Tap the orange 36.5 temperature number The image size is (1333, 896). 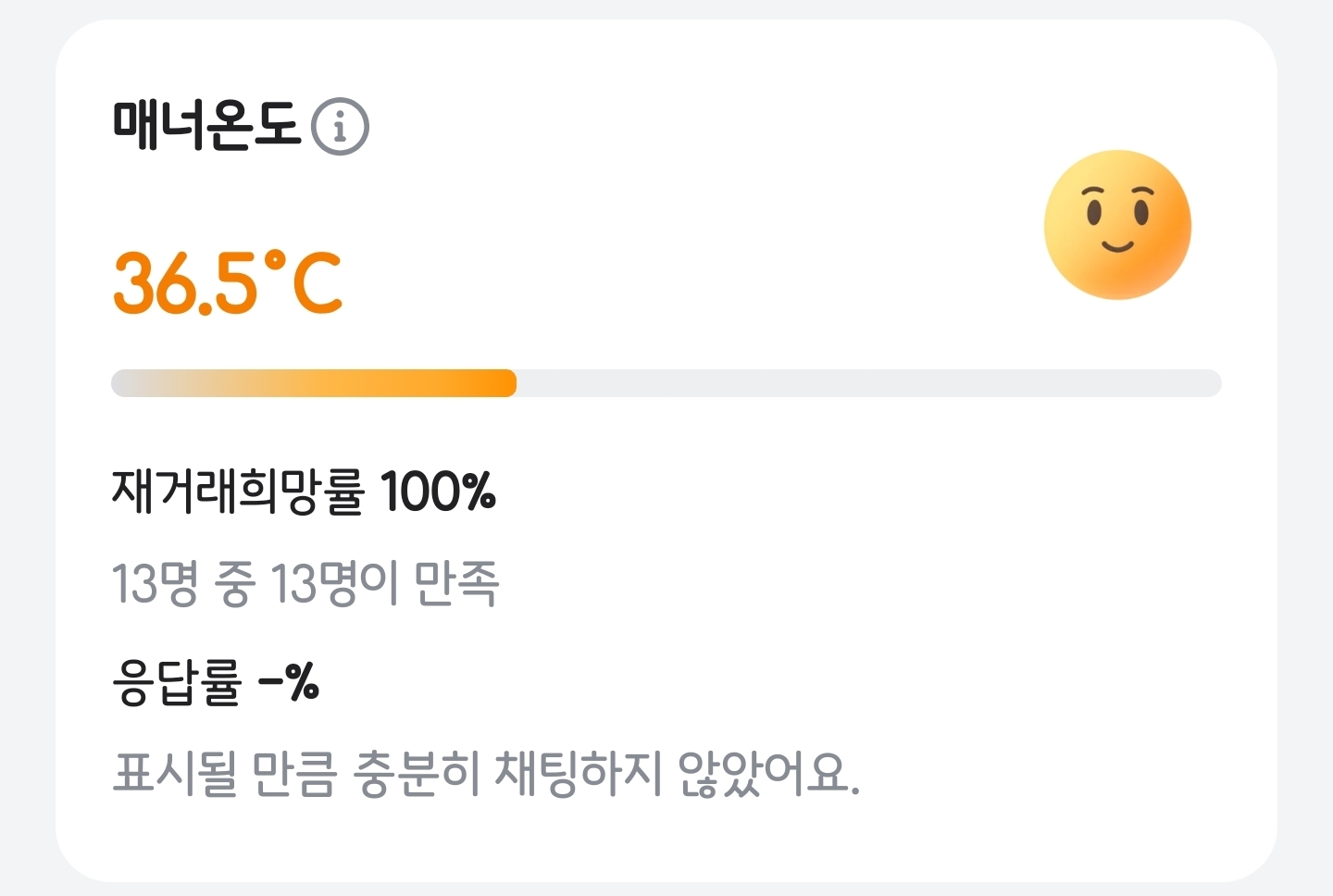point(185,283)
